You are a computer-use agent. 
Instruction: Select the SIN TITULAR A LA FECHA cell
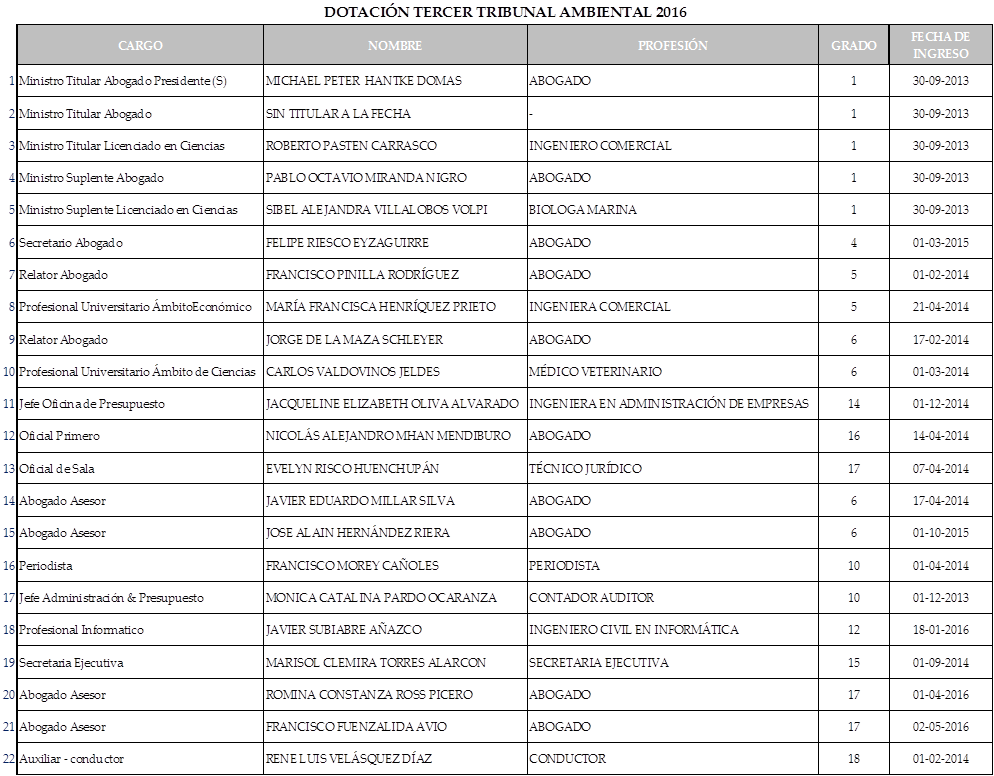(x=338, y=114)
